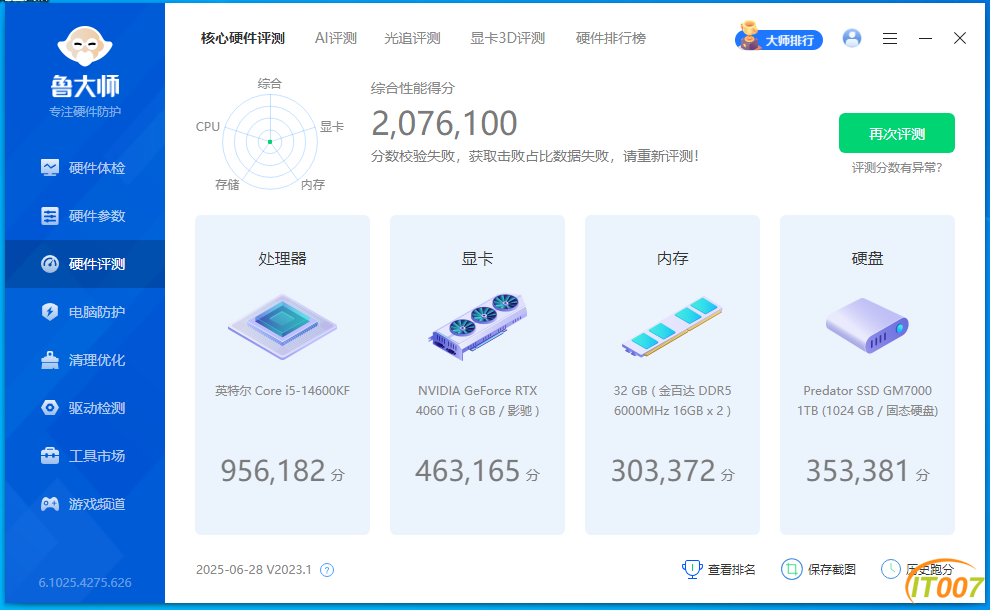The height and width of the screenshot is (610, 990).
Task: Select 硬件体检 text in the sidebar
Action: click(97, 168)
